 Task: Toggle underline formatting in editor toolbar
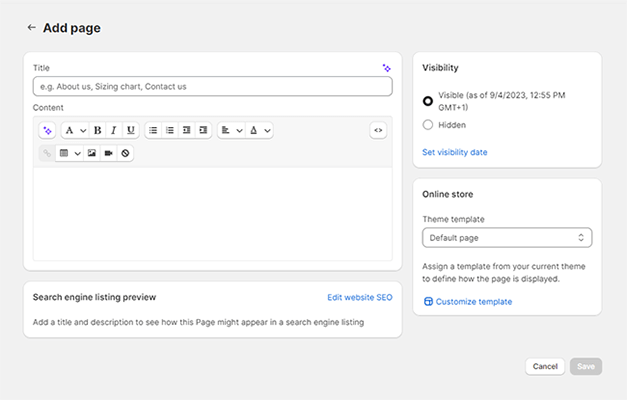130,130
